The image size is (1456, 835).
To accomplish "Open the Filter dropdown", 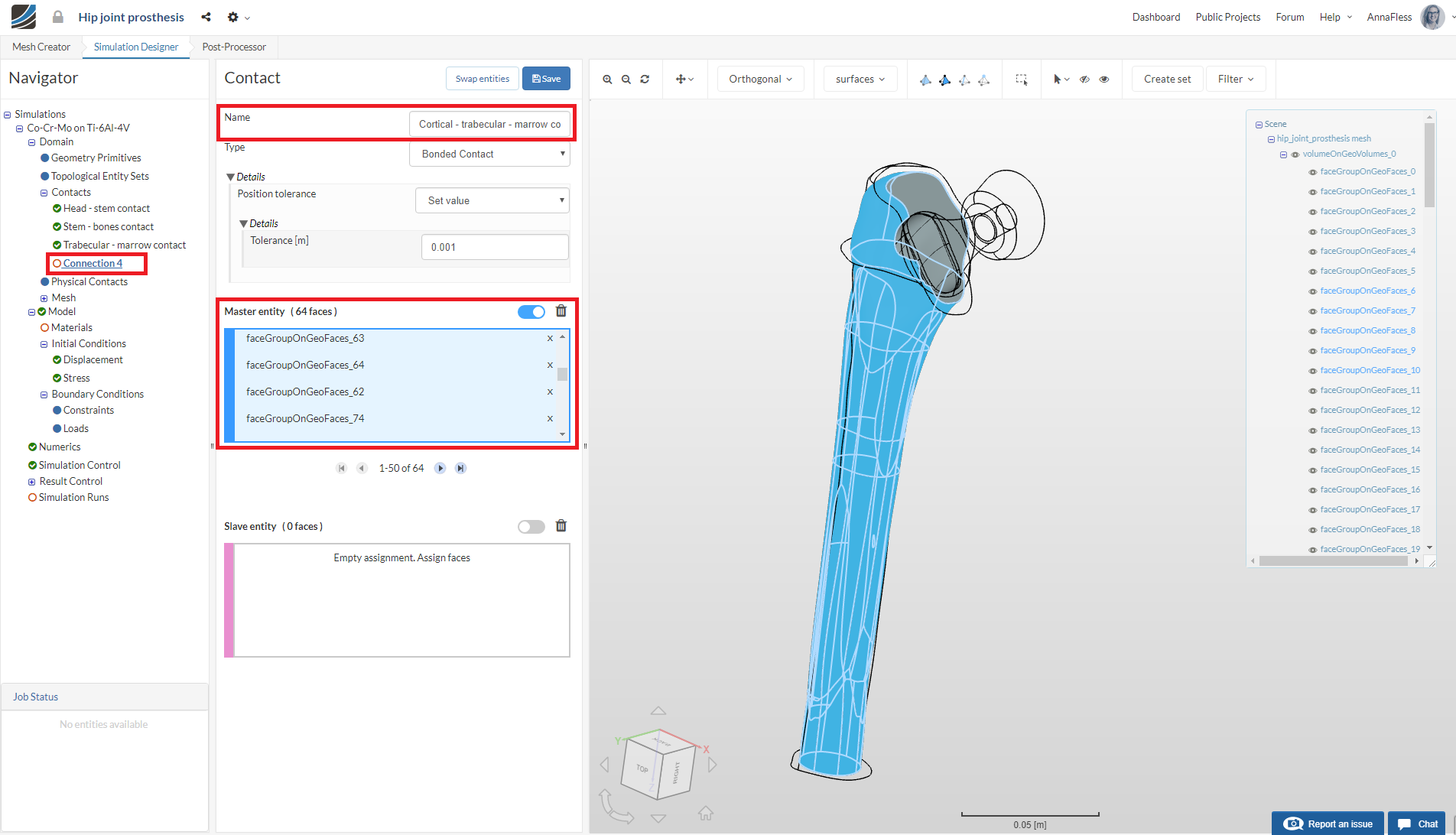I will (1236, 79).
